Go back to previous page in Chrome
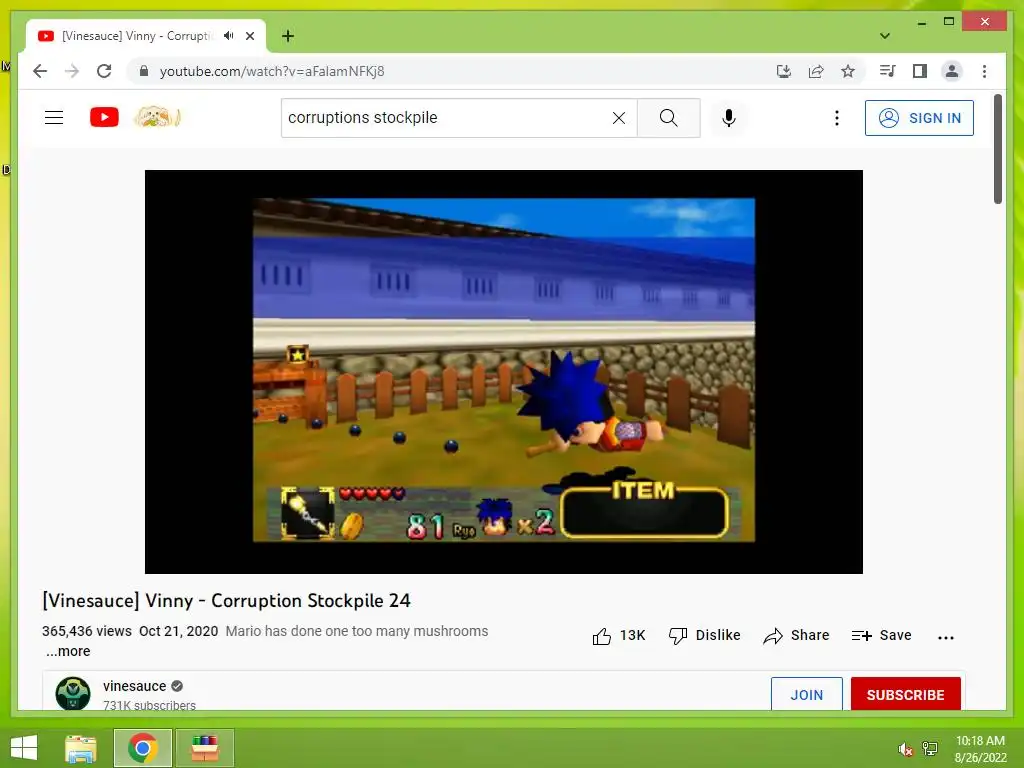 [x=40, y=71]
